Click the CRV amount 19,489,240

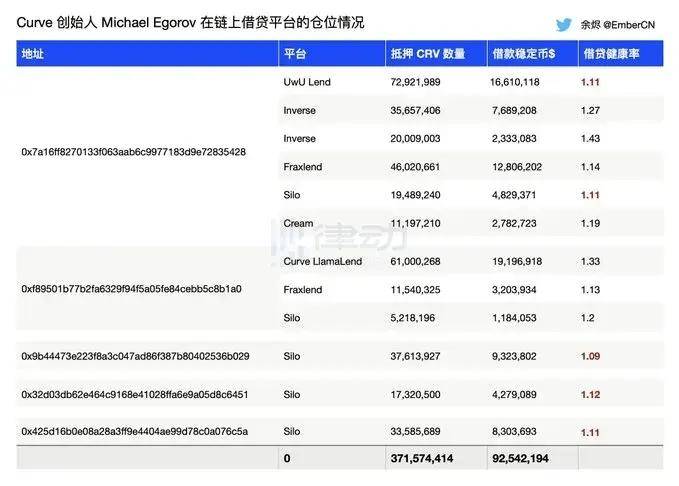pos(415,195)
